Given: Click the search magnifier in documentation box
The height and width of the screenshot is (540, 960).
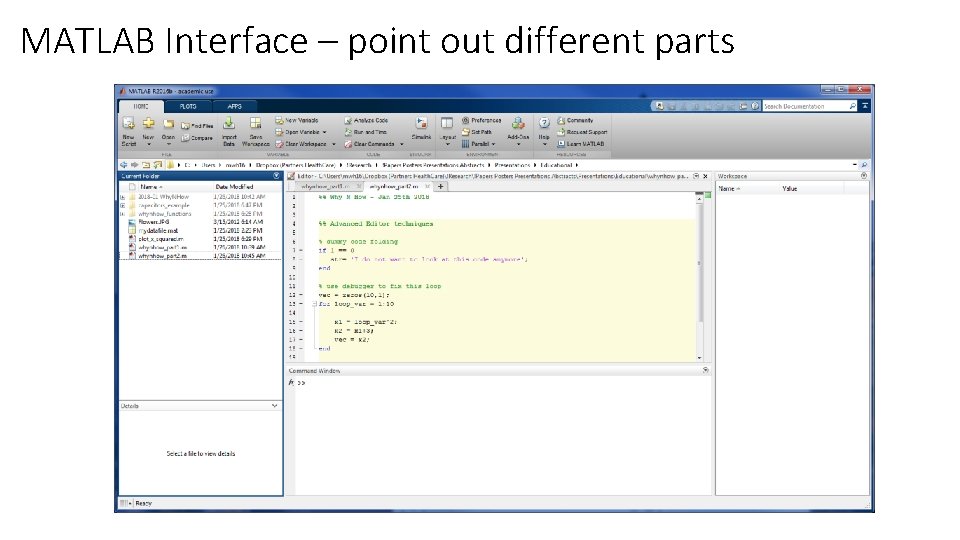Looking at the screenshot, I should [x=852, y=106].
